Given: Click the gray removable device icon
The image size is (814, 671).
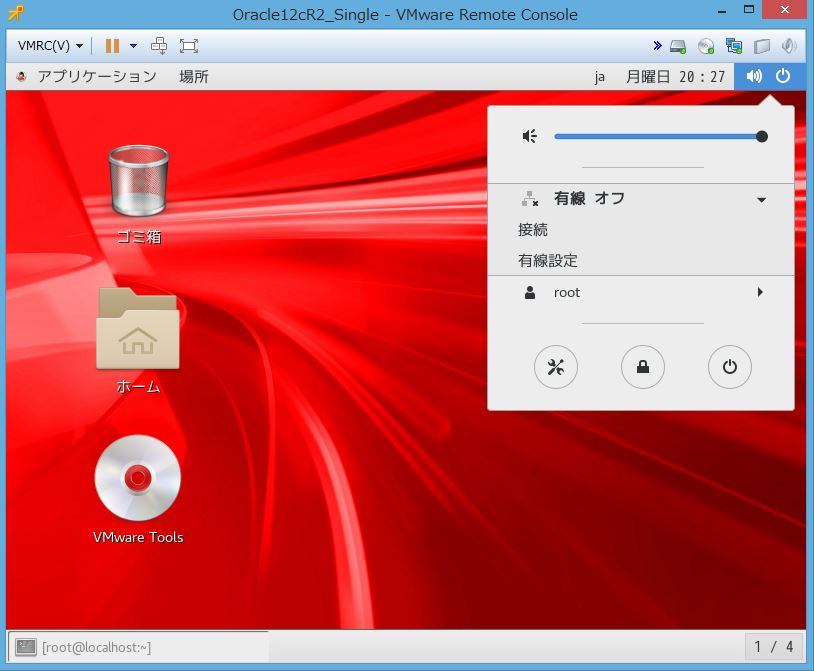Looking at the screenshot, I should 762,46.
